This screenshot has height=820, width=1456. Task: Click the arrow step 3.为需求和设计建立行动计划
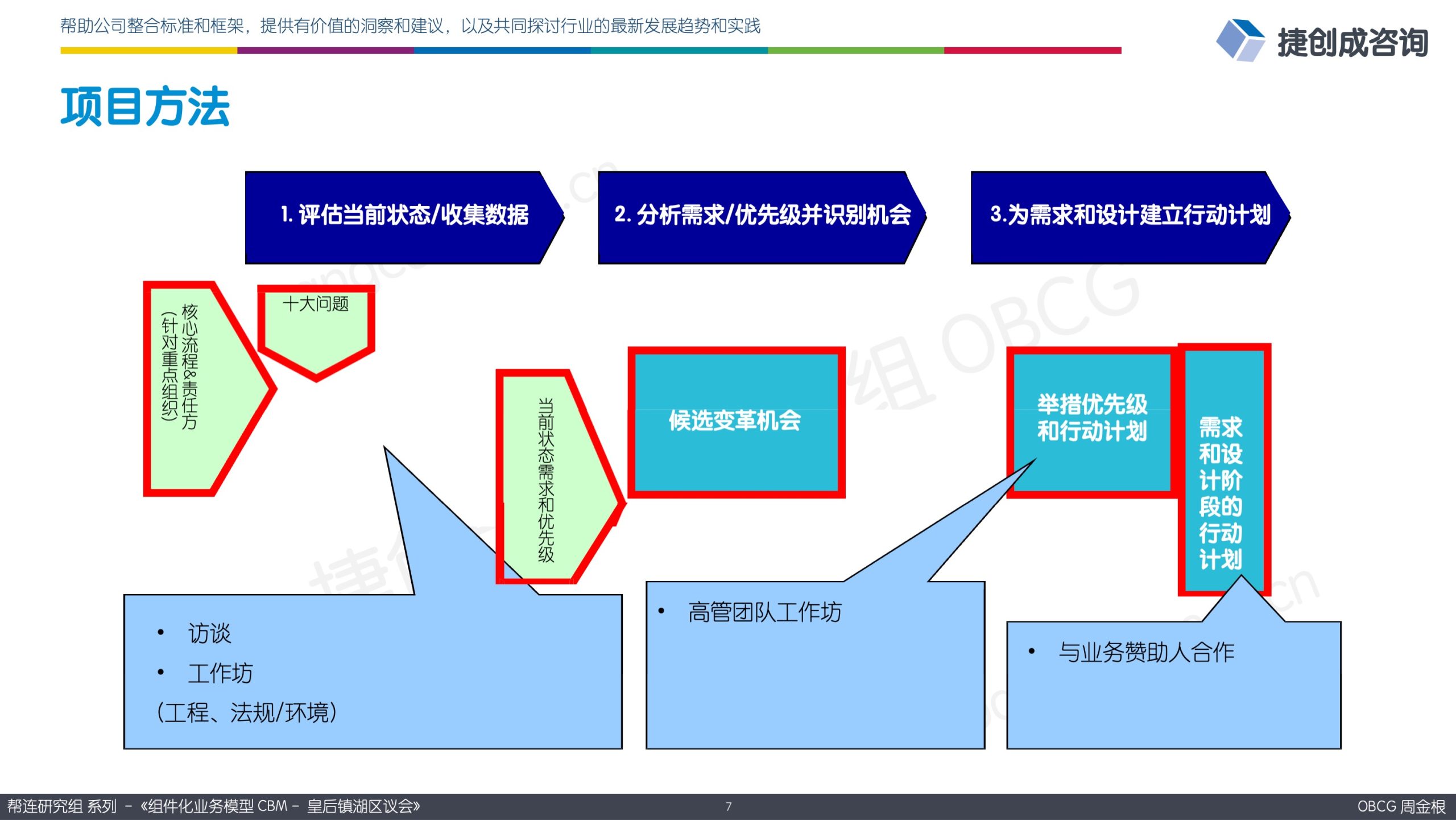coord(1131,217)
